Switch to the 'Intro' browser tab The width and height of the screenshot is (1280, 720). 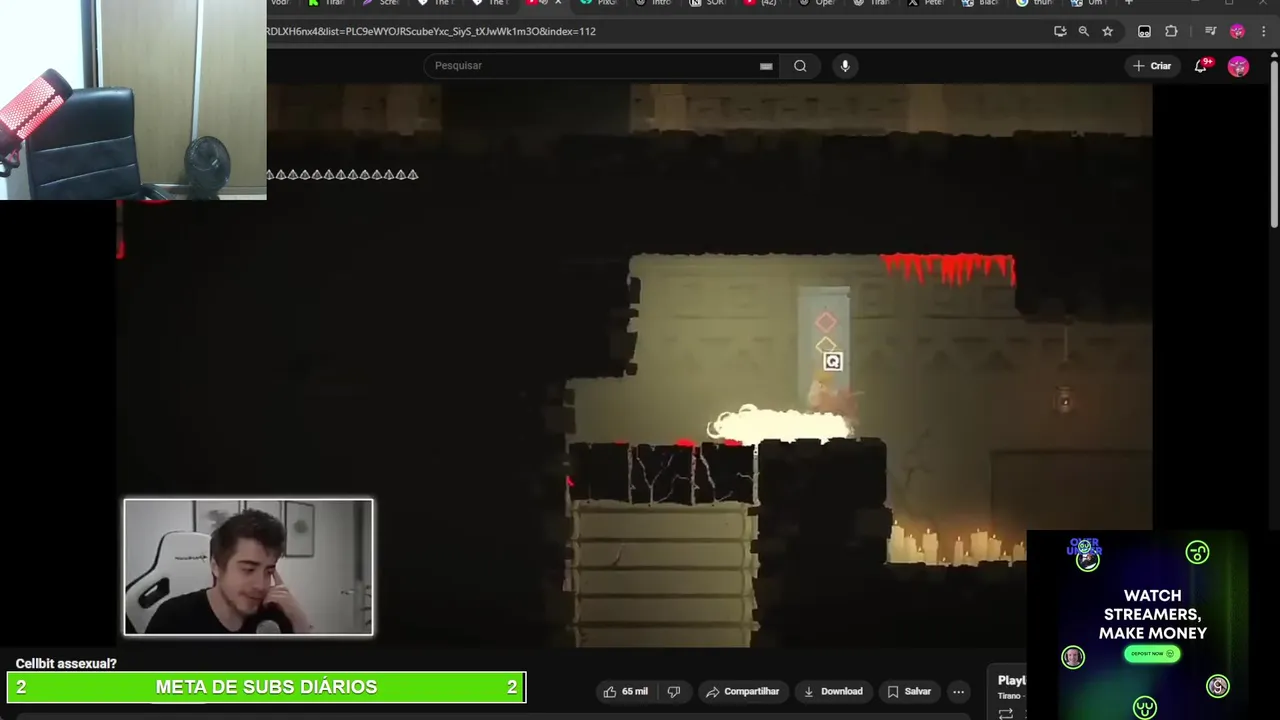pos(653,3)
